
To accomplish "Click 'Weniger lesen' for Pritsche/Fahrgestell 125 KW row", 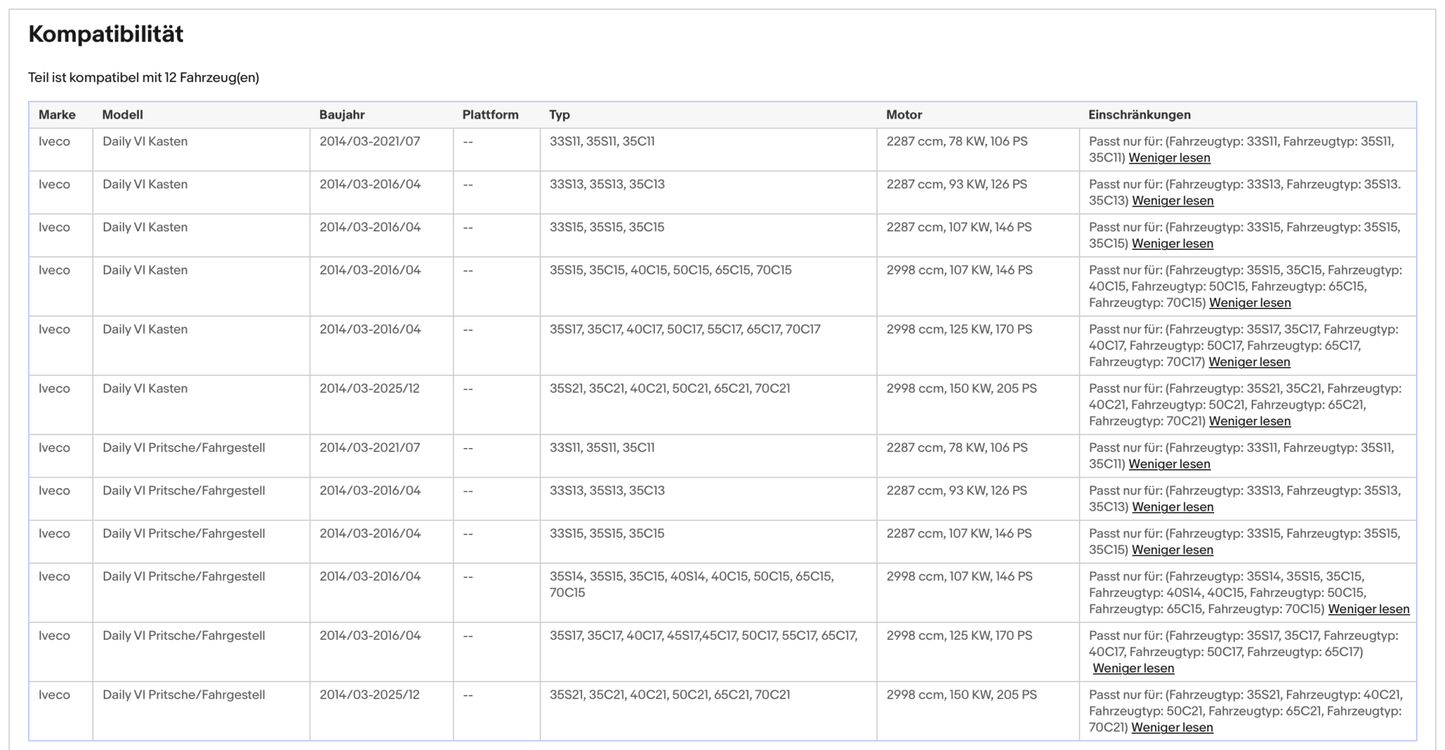I will point(1133,668).
